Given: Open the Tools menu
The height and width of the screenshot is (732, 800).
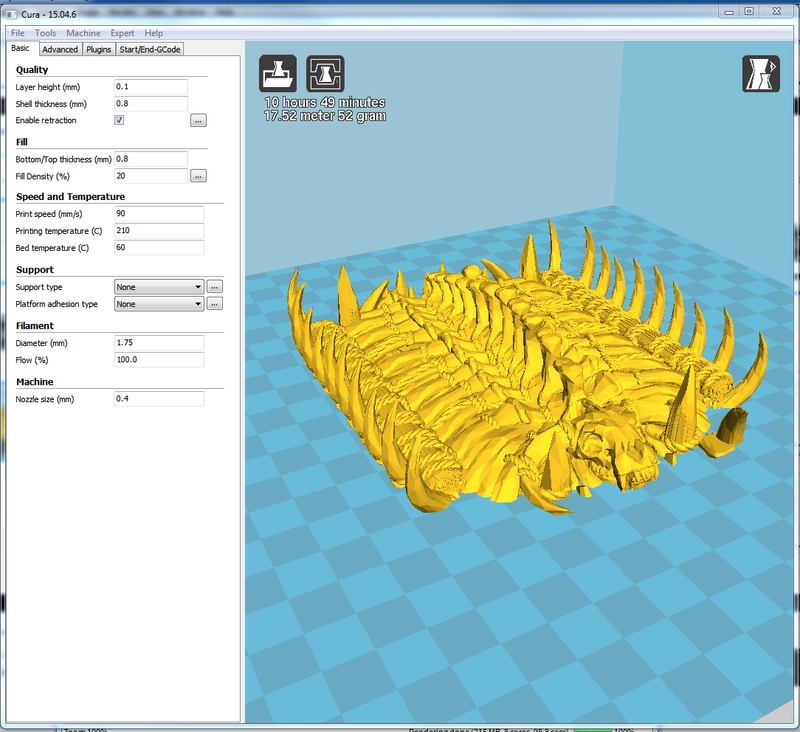Looking at the screenshot, I should (x=45, y=33).
